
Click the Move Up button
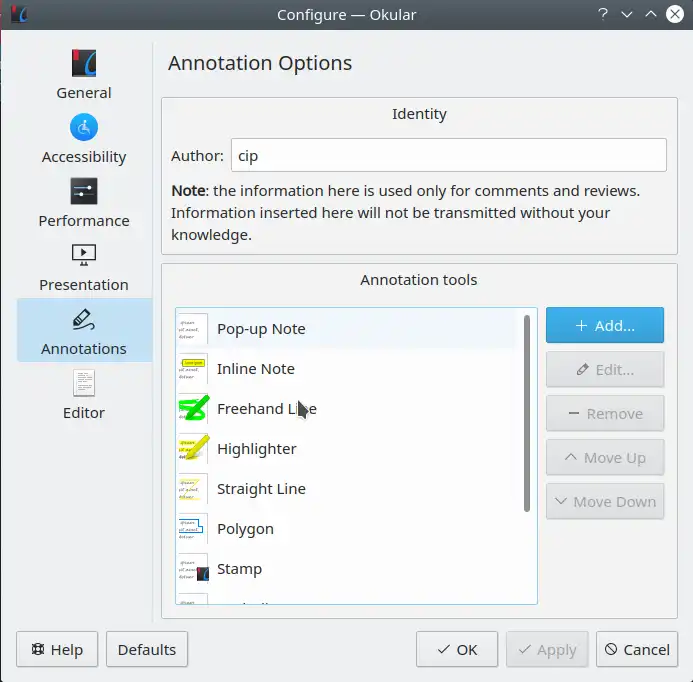pyautogui.click(x=605, y=457)
